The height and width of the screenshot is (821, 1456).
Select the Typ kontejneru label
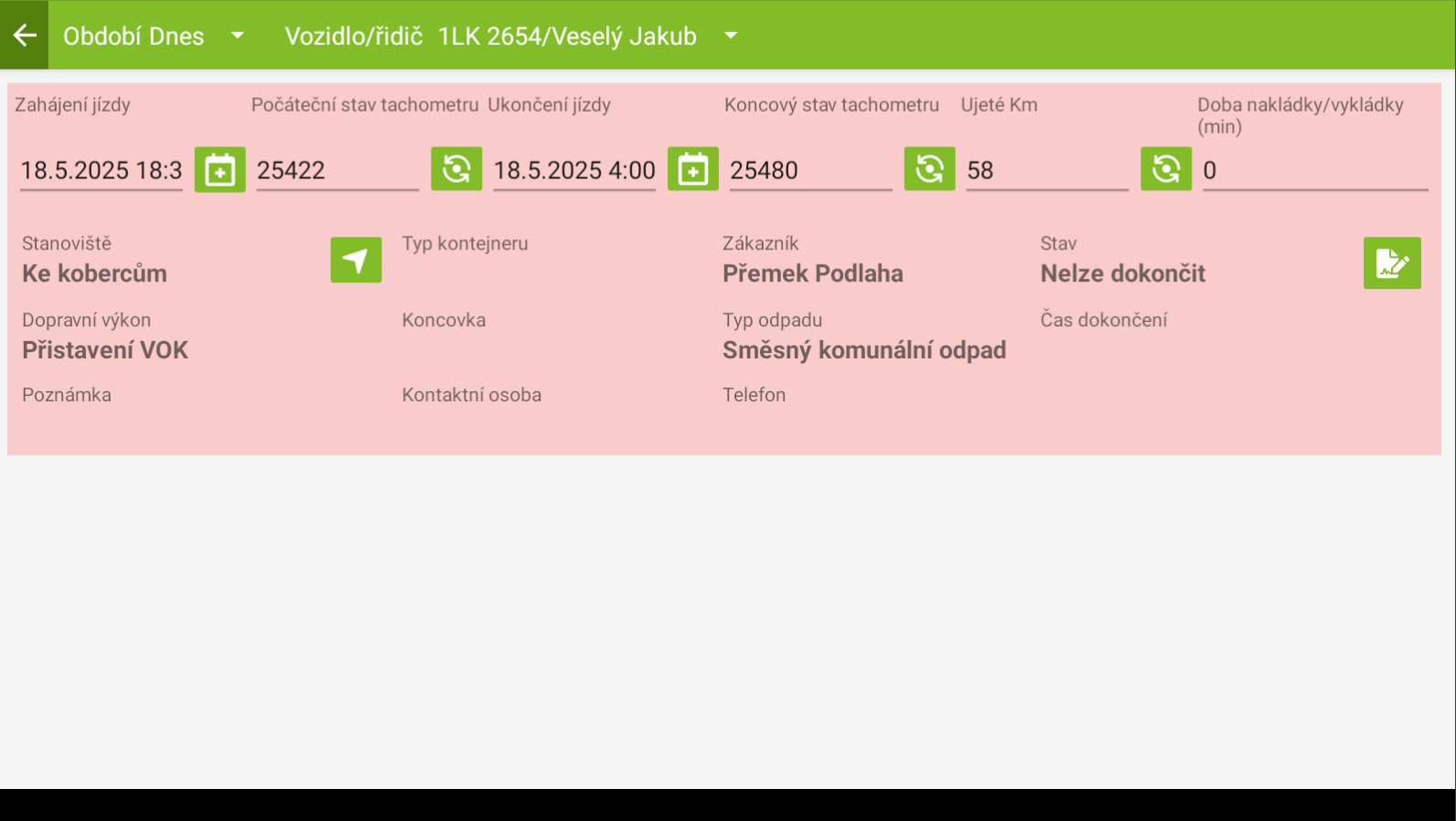point(466,243)
